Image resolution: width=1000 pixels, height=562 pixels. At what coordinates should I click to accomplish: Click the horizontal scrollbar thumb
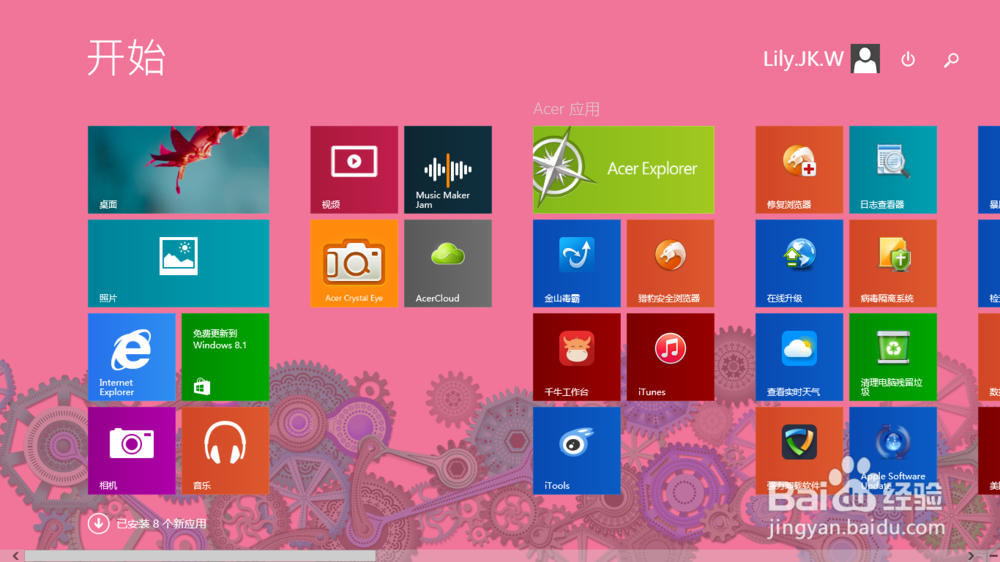(200, 556)
